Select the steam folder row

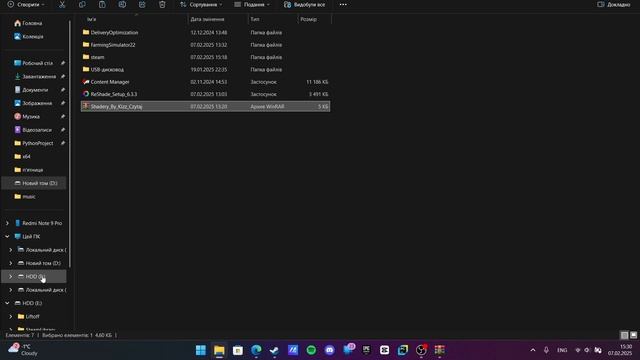205,57
